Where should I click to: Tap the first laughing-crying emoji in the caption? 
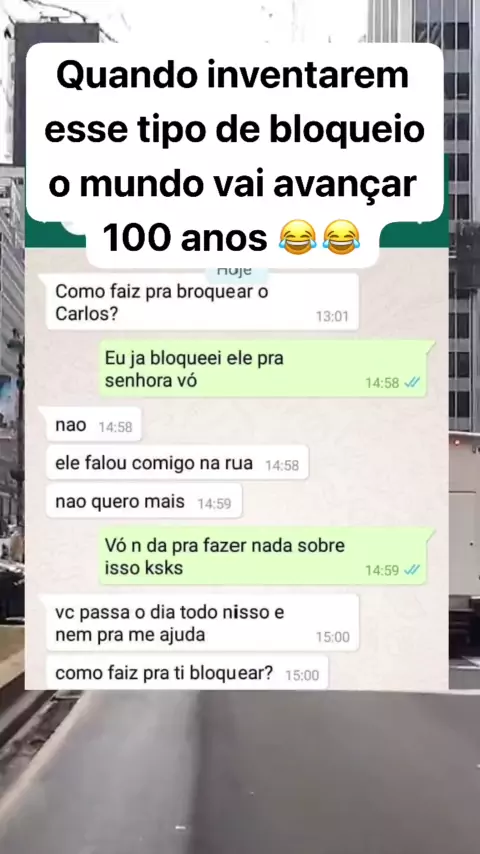pyautogui.click(x=297, y=237)
